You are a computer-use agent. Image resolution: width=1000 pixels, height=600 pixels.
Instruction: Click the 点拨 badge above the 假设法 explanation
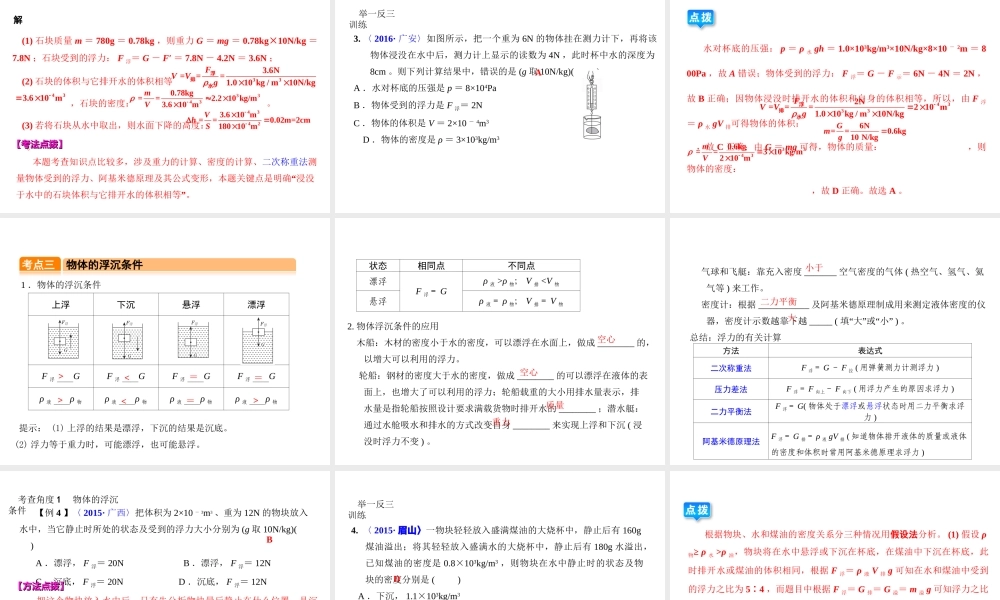point(697,510)
